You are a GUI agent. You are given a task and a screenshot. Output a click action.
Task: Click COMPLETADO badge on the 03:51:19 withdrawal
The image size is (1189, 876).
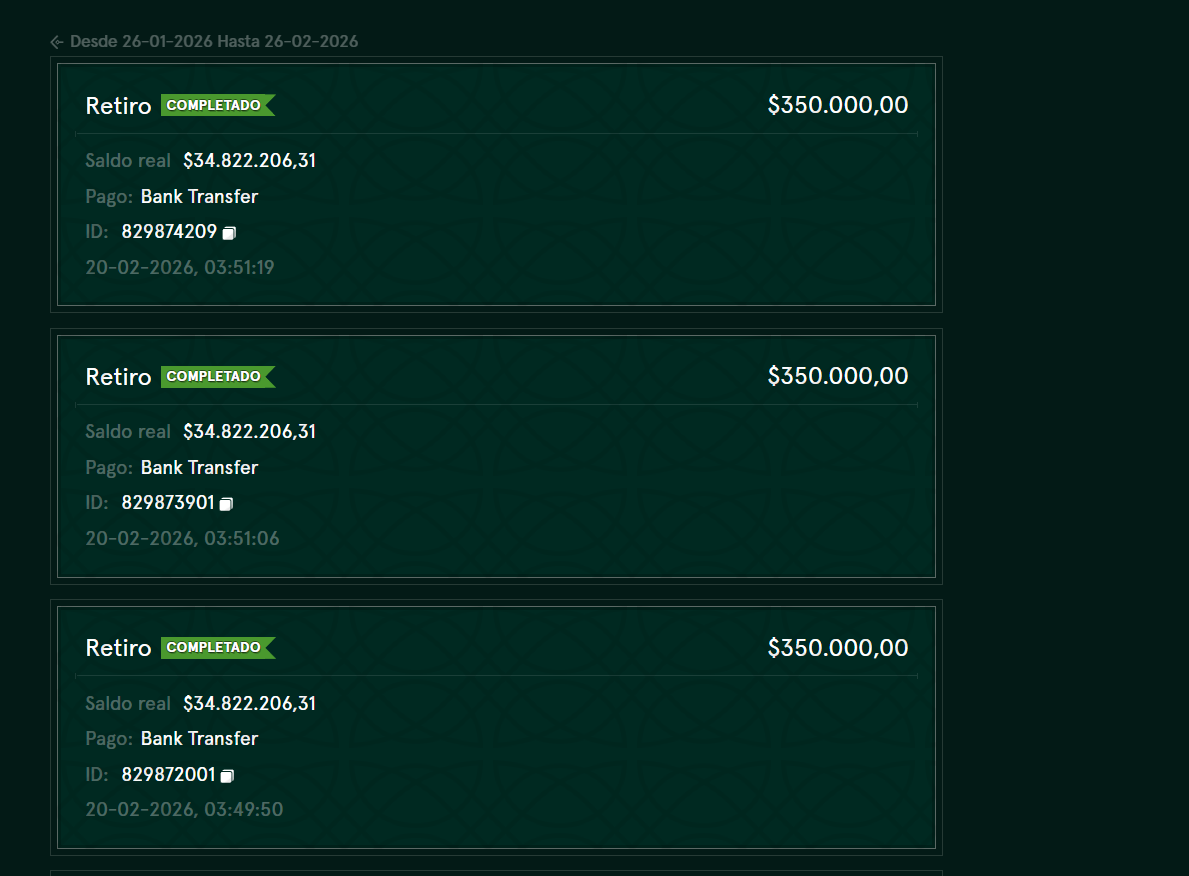click(x=218, y=105)
